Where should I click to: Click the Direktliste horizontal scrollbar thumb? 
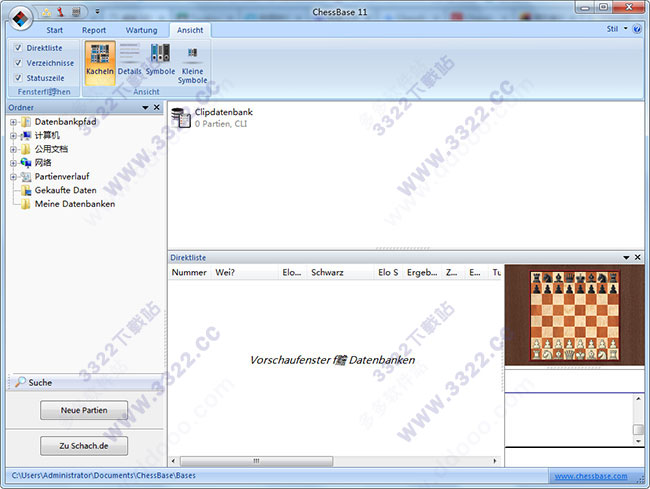pyautogui.click(x=257, y=461)
